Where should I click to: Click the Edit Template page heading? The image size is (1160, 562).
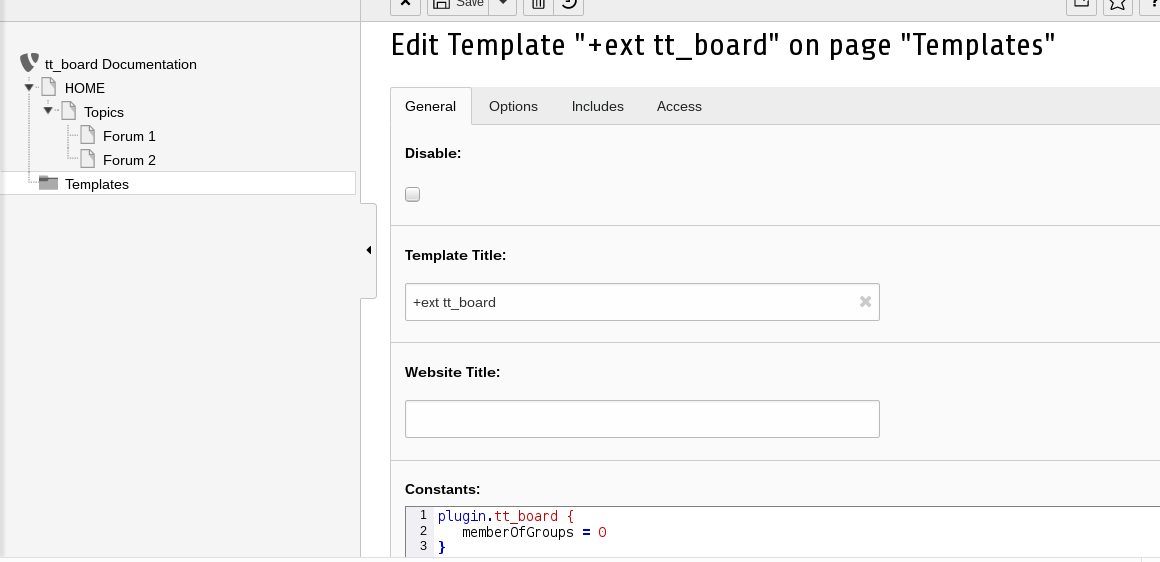point(723,45)
